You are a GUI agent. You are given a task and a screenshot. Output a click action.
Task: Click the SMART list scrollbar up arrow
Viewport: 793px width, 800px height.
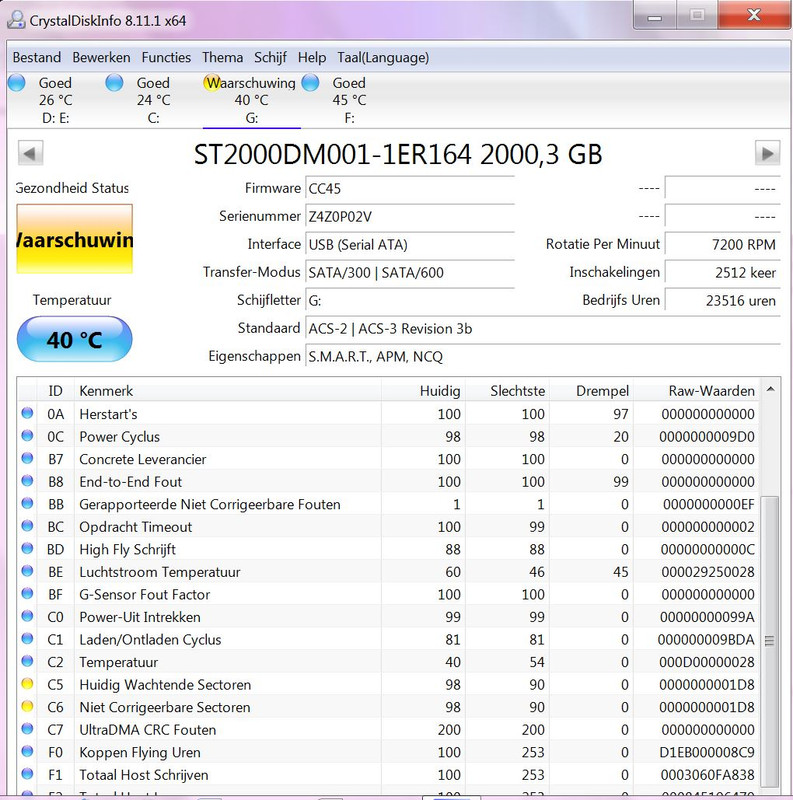pyautogui.click(x=770, y=390)
